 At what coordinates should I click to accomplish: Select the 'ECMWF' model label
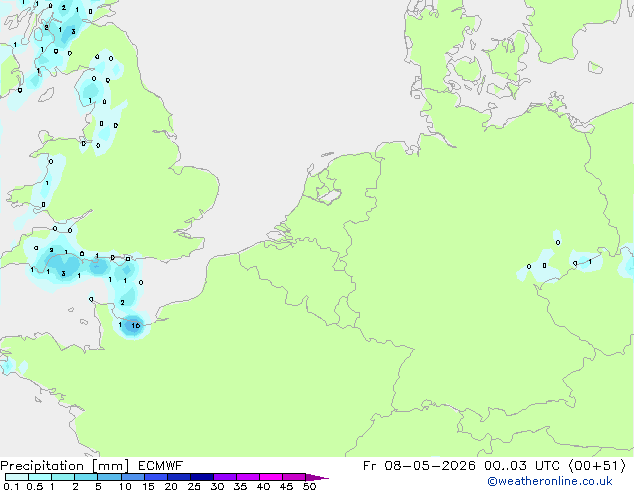coord(161,466)
